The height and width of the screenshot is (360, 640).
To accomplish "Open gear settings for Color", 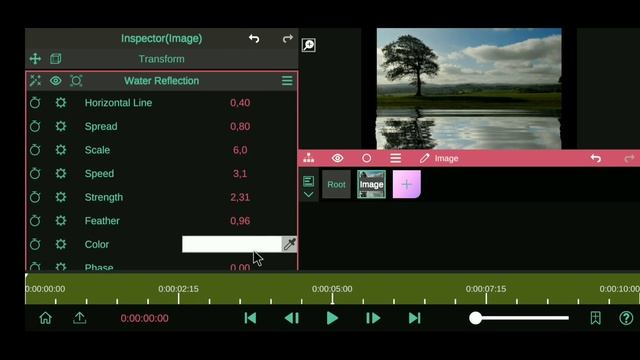I will coord(61,244).
